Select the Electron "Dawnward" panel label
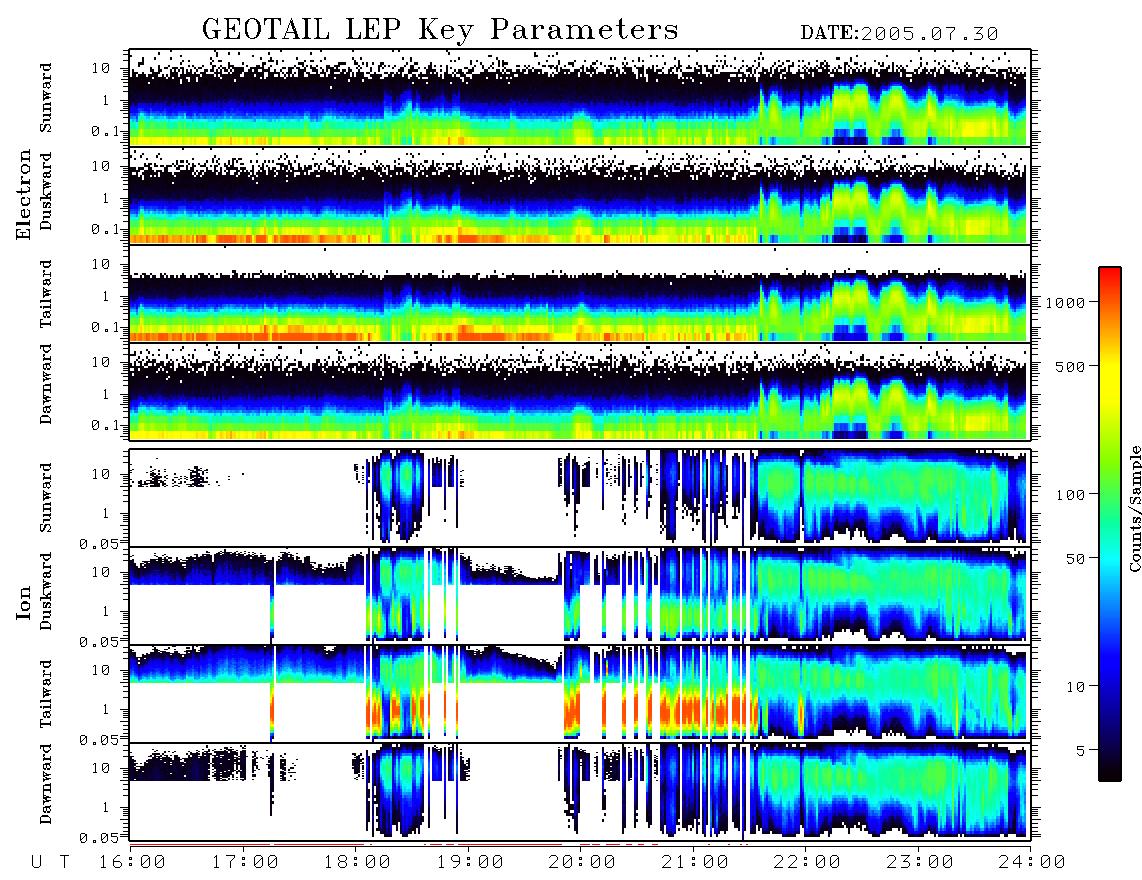Viewport: 1142px width, 880px height. coord(46,384)
